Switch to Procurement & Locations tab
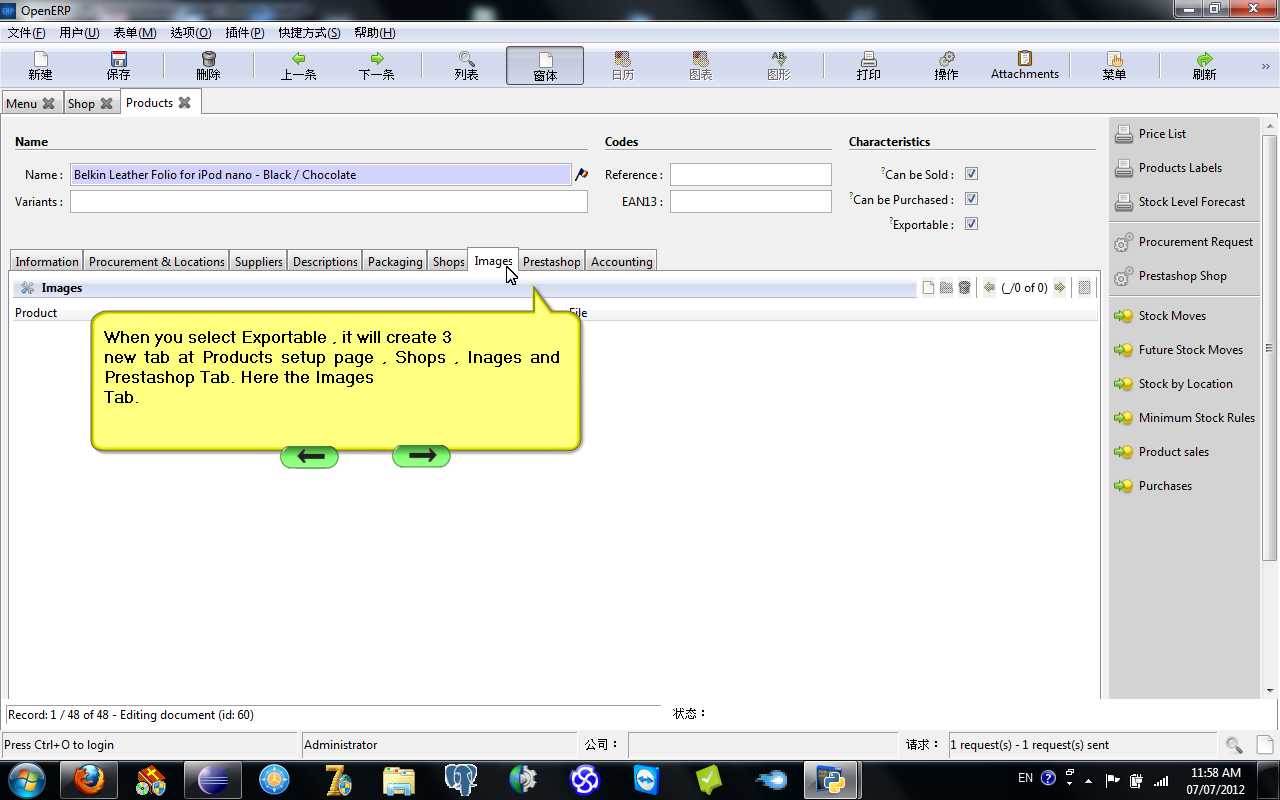This screenshot has width=1280, height=800. 156,262
